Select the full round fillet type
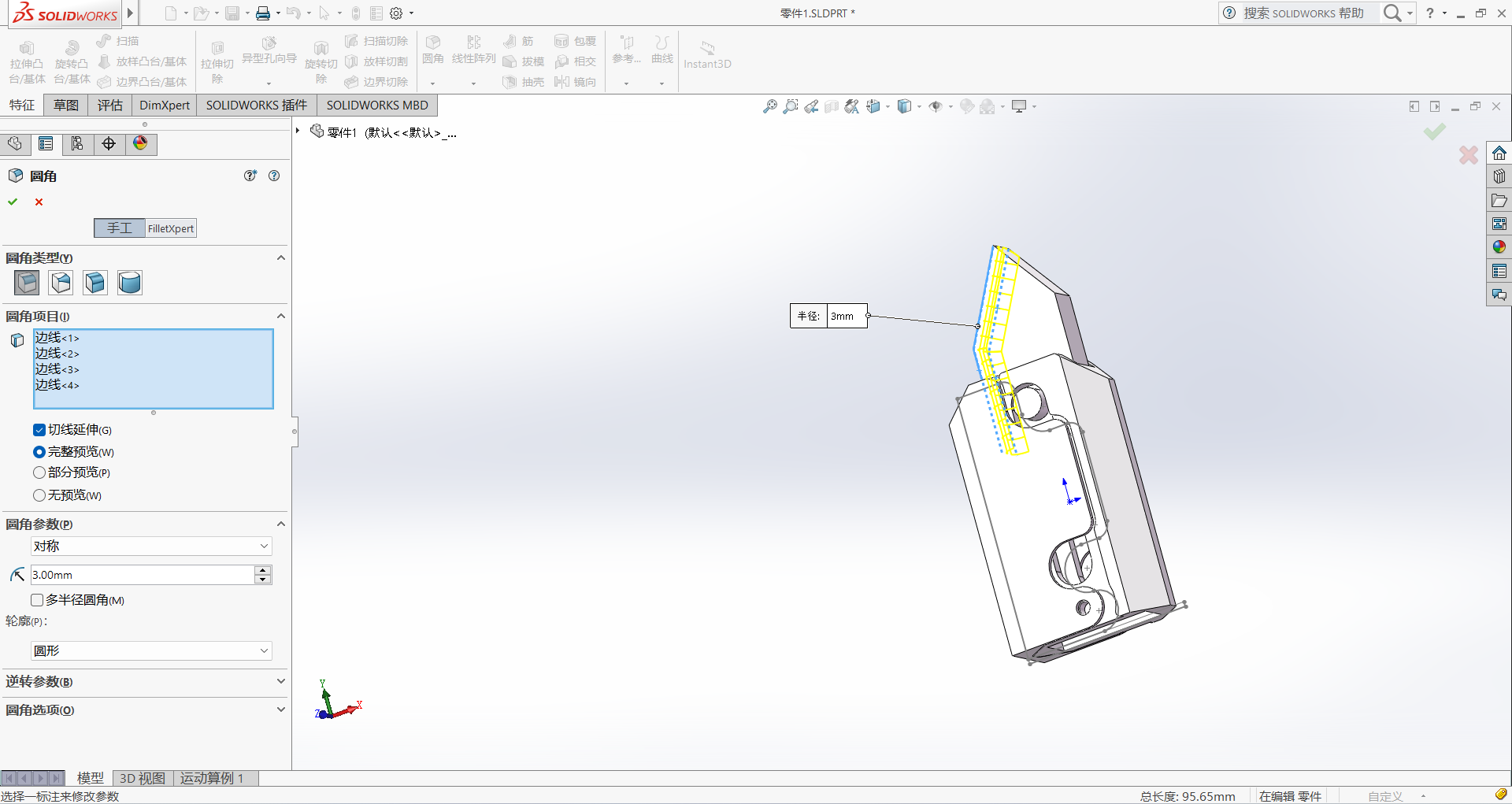Screen dimensions: 1512x804 [x=130, y=282]
